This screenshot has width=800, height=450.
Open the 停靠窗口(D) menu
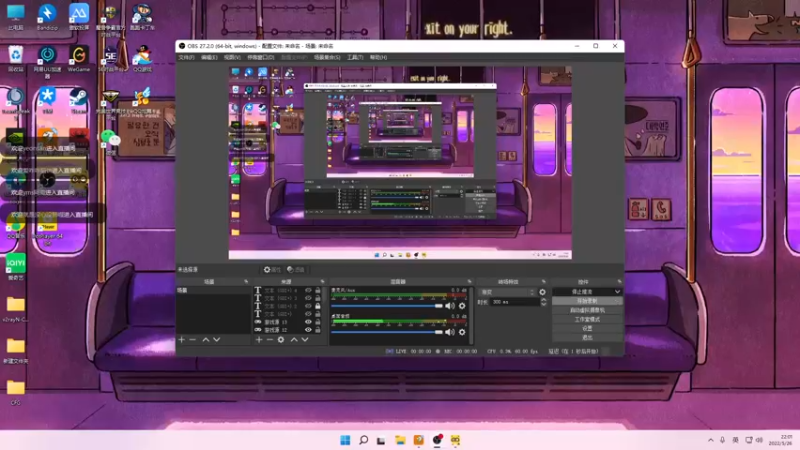[261, 58]
